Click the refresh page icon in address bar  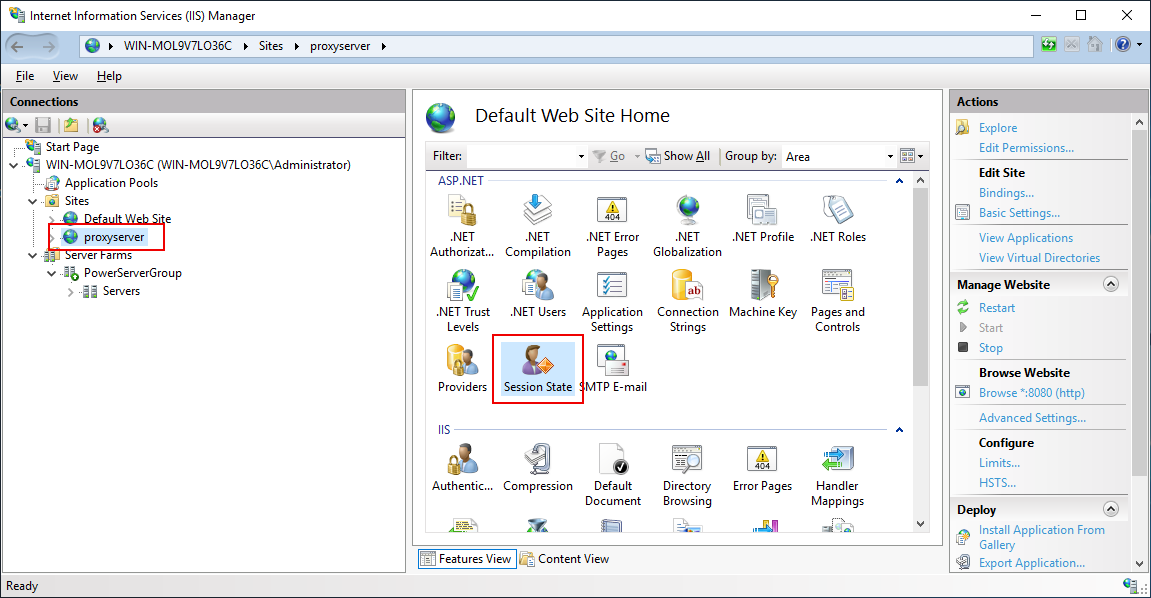(1049, 45)
